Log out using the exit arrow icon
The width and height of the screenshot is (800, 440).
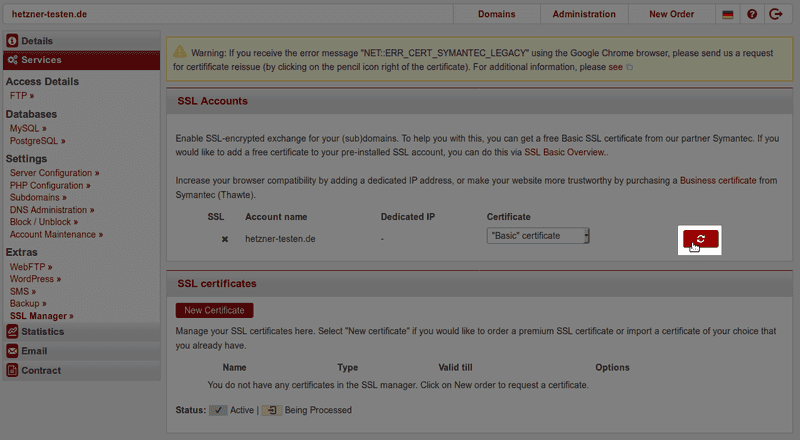[x=776, y=14]
